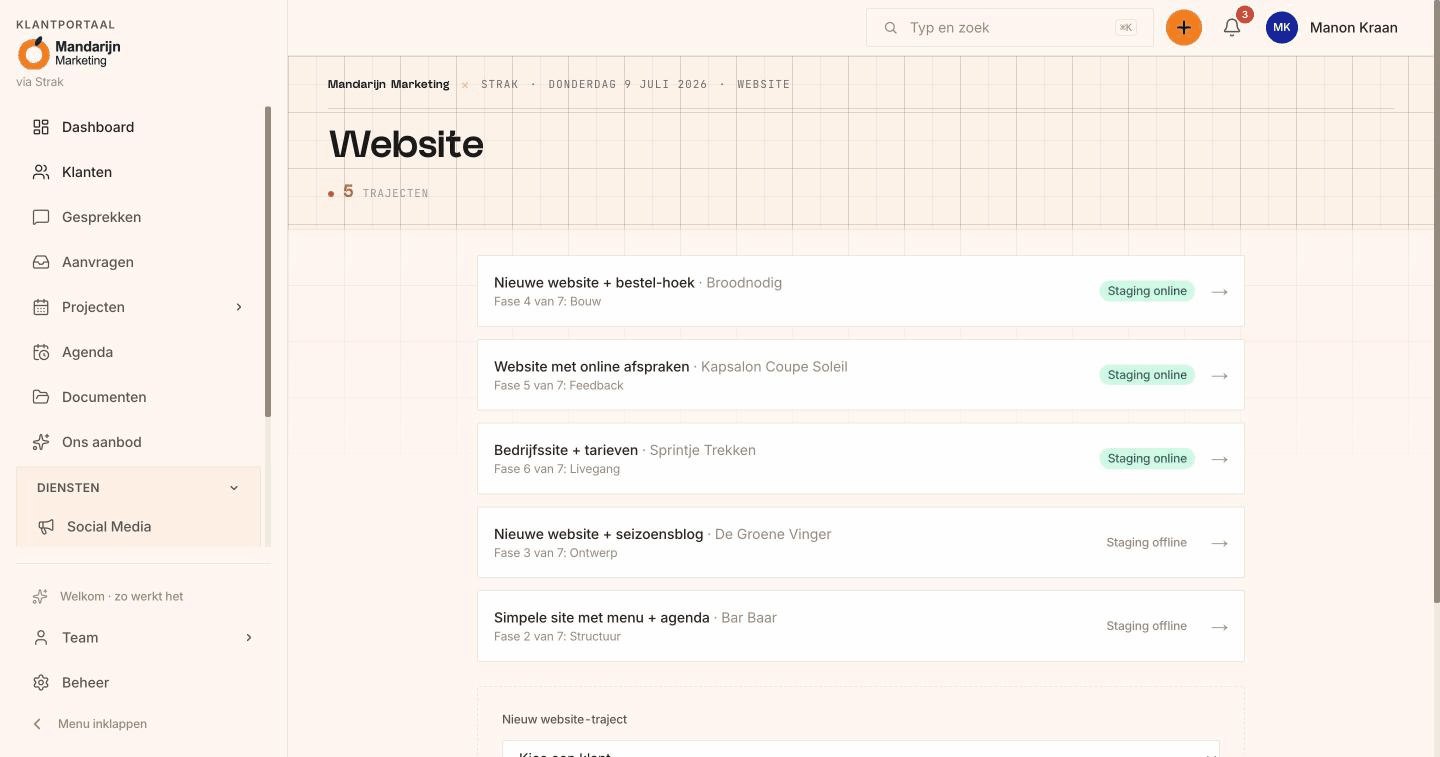Open Gesprekken in the sidebar
Image resolution: width=1440 pixels, height=757 pixels.
tap(101, 217)
